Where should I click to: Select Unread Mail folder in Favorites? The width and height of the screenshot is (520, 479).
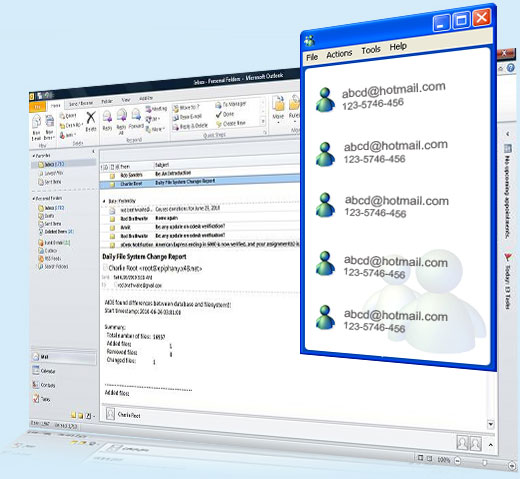51,173
